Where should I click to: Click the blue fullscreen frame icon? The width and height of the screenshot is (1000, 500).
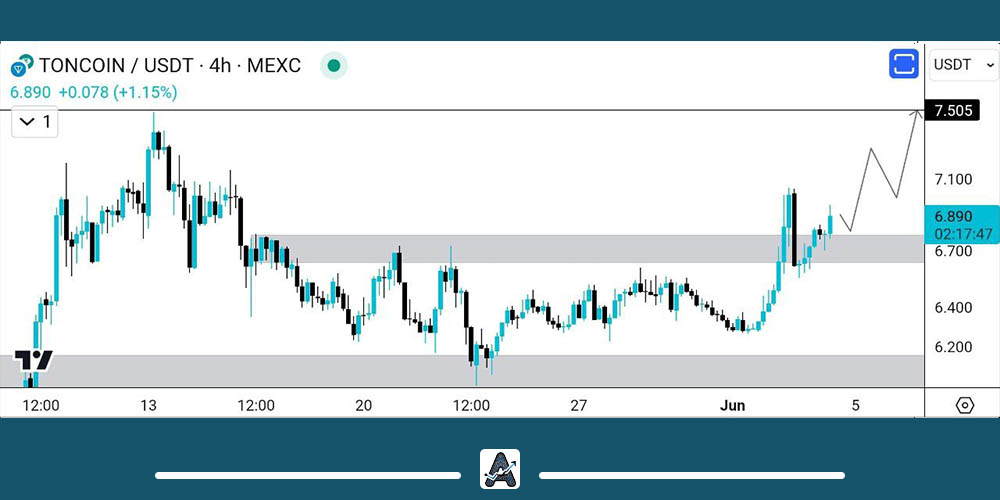[x=904, y=65]
